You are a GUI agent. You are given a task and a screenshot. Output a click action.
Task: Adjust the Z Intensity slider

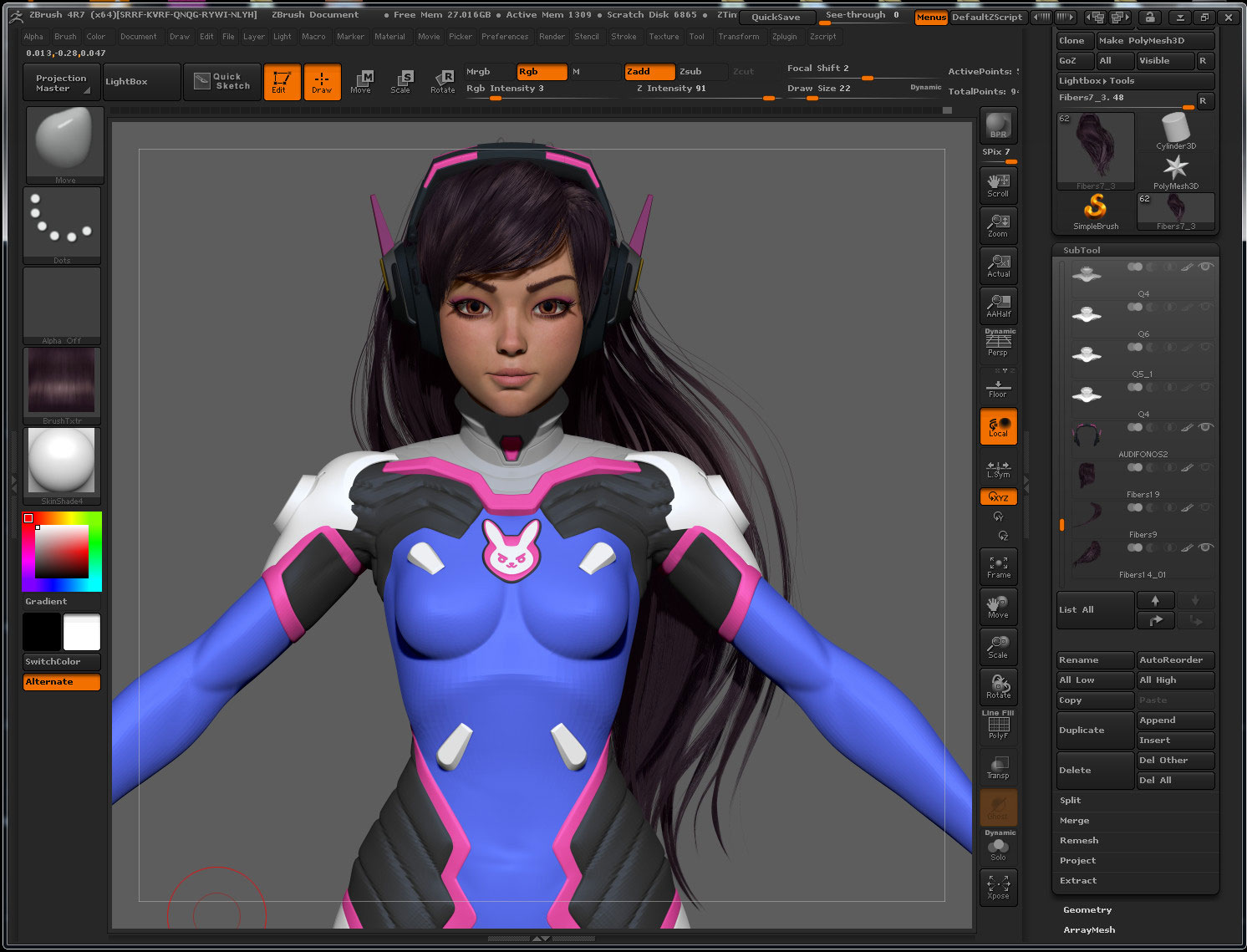[705, 89]
